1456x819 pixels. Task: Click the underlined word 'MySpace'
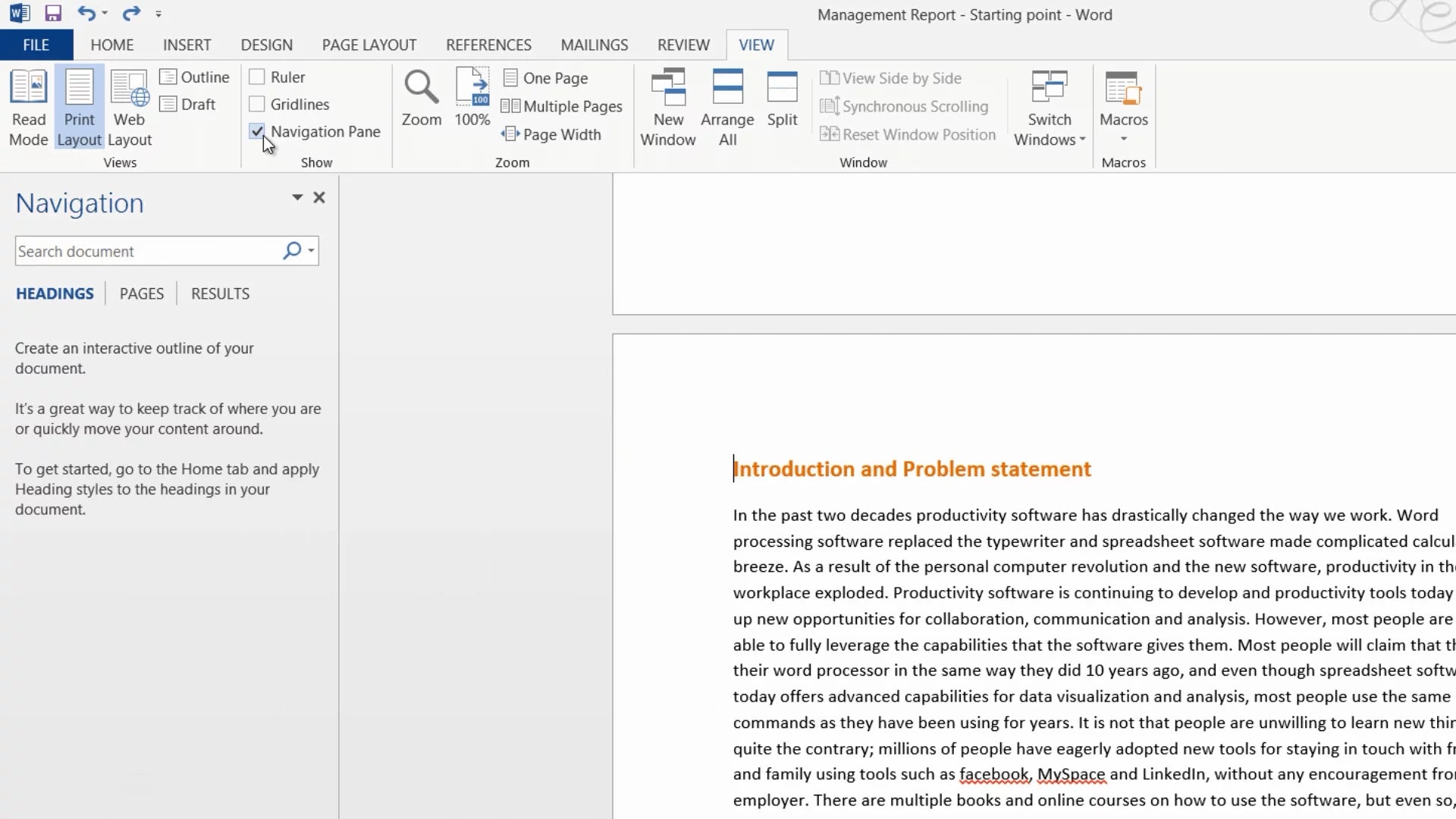click(1071, 774)
